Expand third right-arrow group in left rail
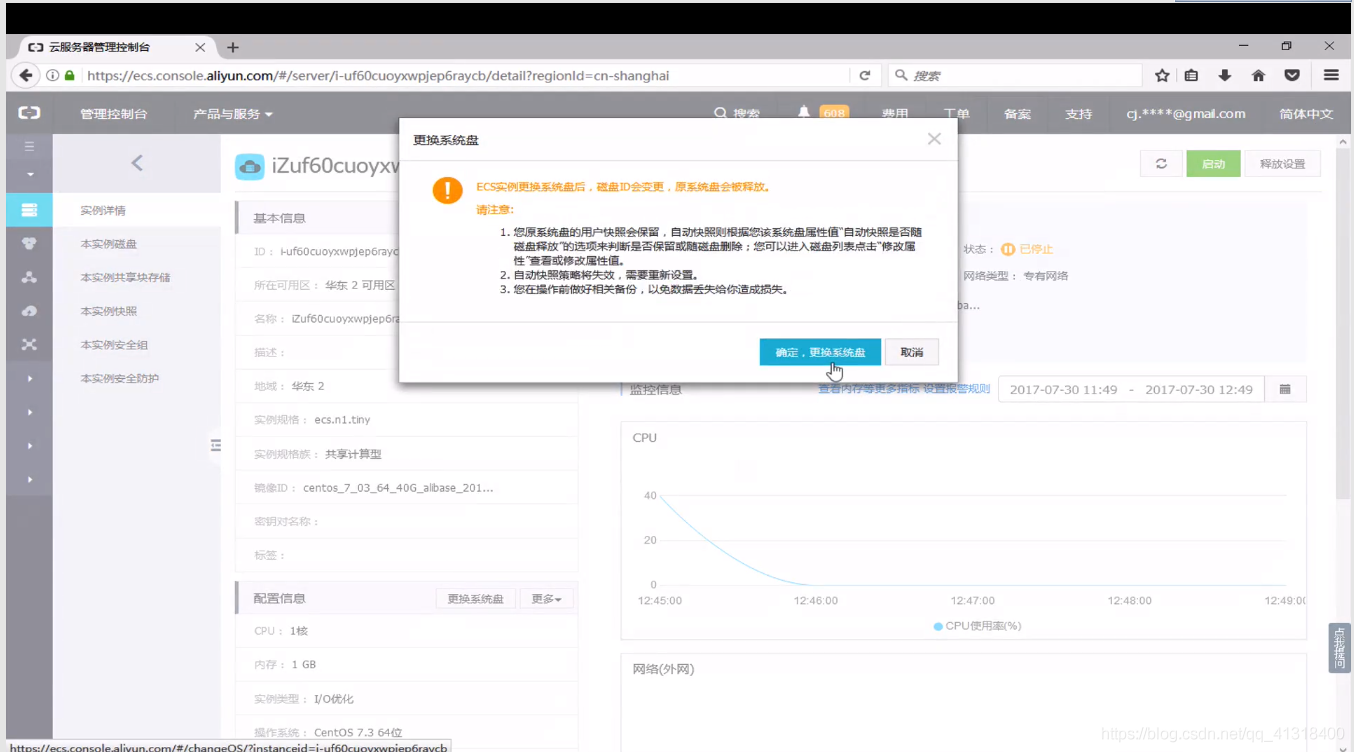 click(x=30, y=445)
